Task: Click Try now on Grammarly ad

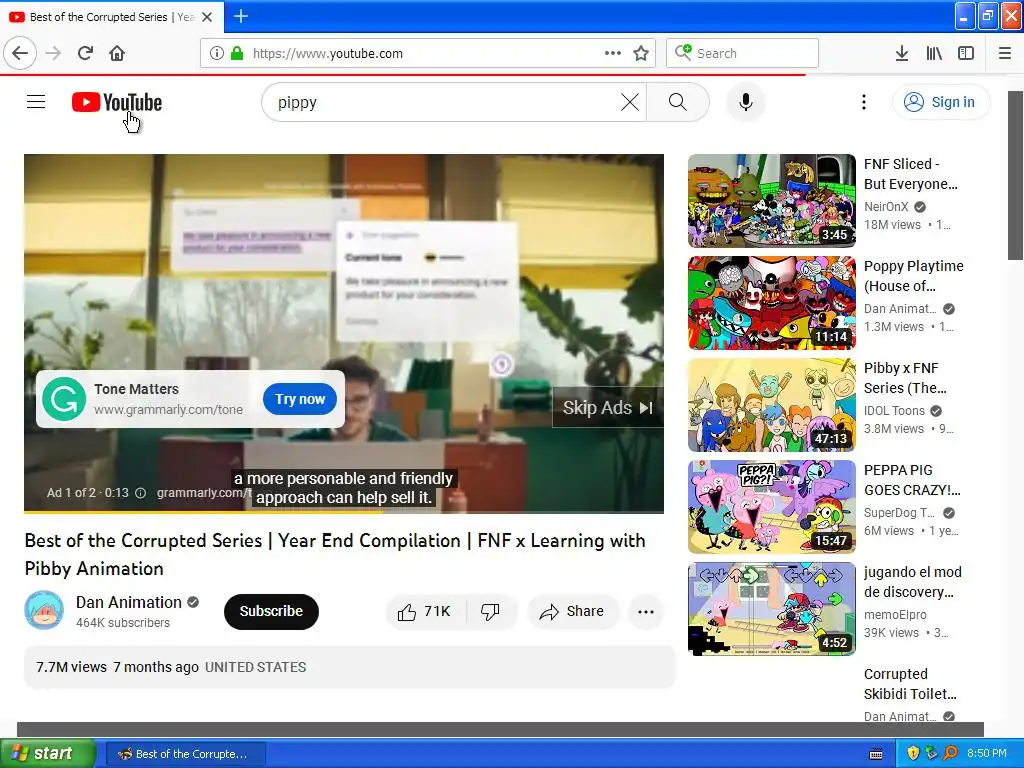Action: coord(300,399)
